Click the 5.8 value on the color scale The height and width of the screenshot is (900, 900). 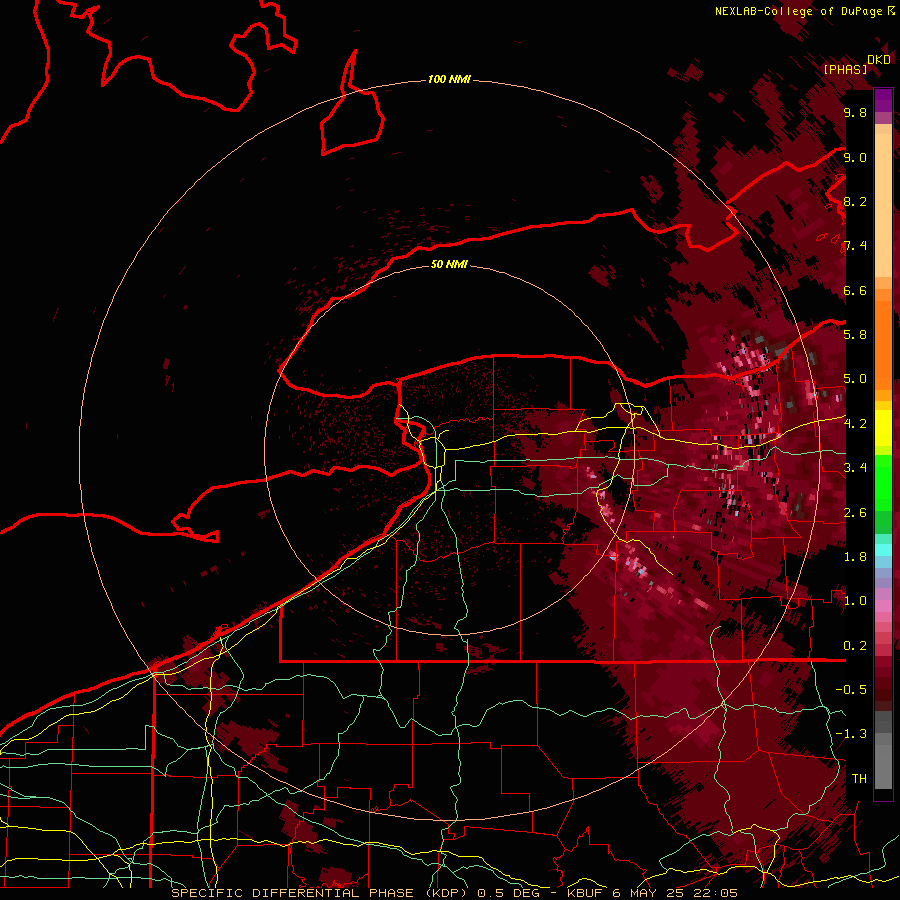pos(855,335)
